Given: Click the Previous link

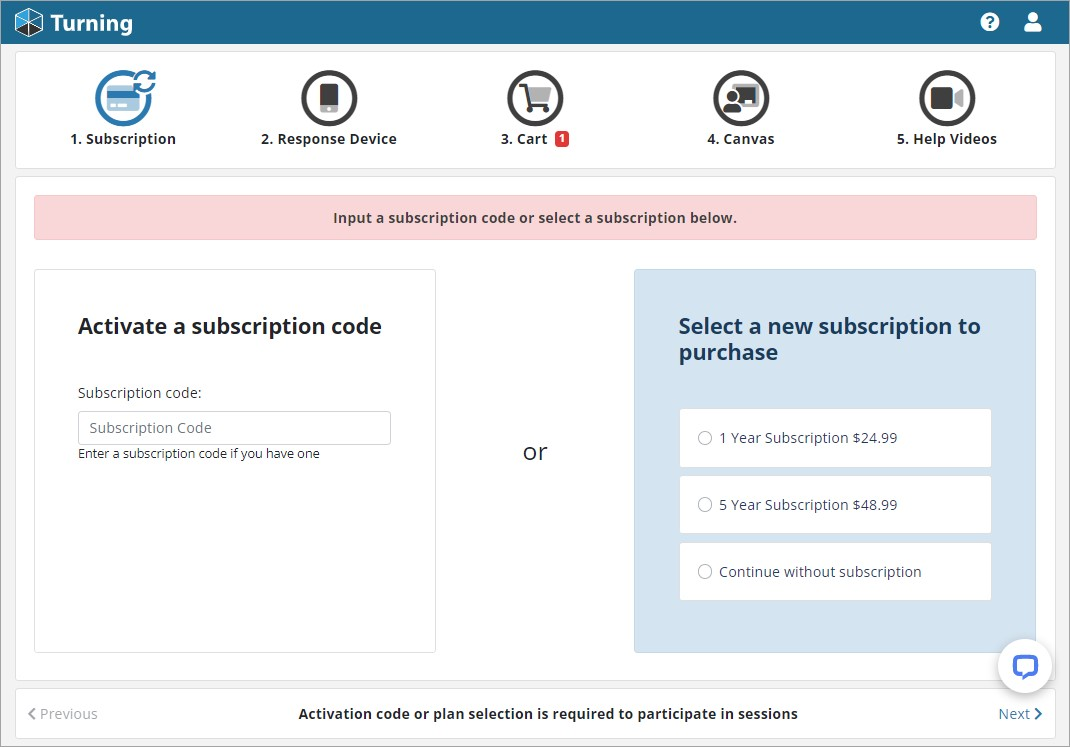Looking at the screenshot, I should click(62, 714).
